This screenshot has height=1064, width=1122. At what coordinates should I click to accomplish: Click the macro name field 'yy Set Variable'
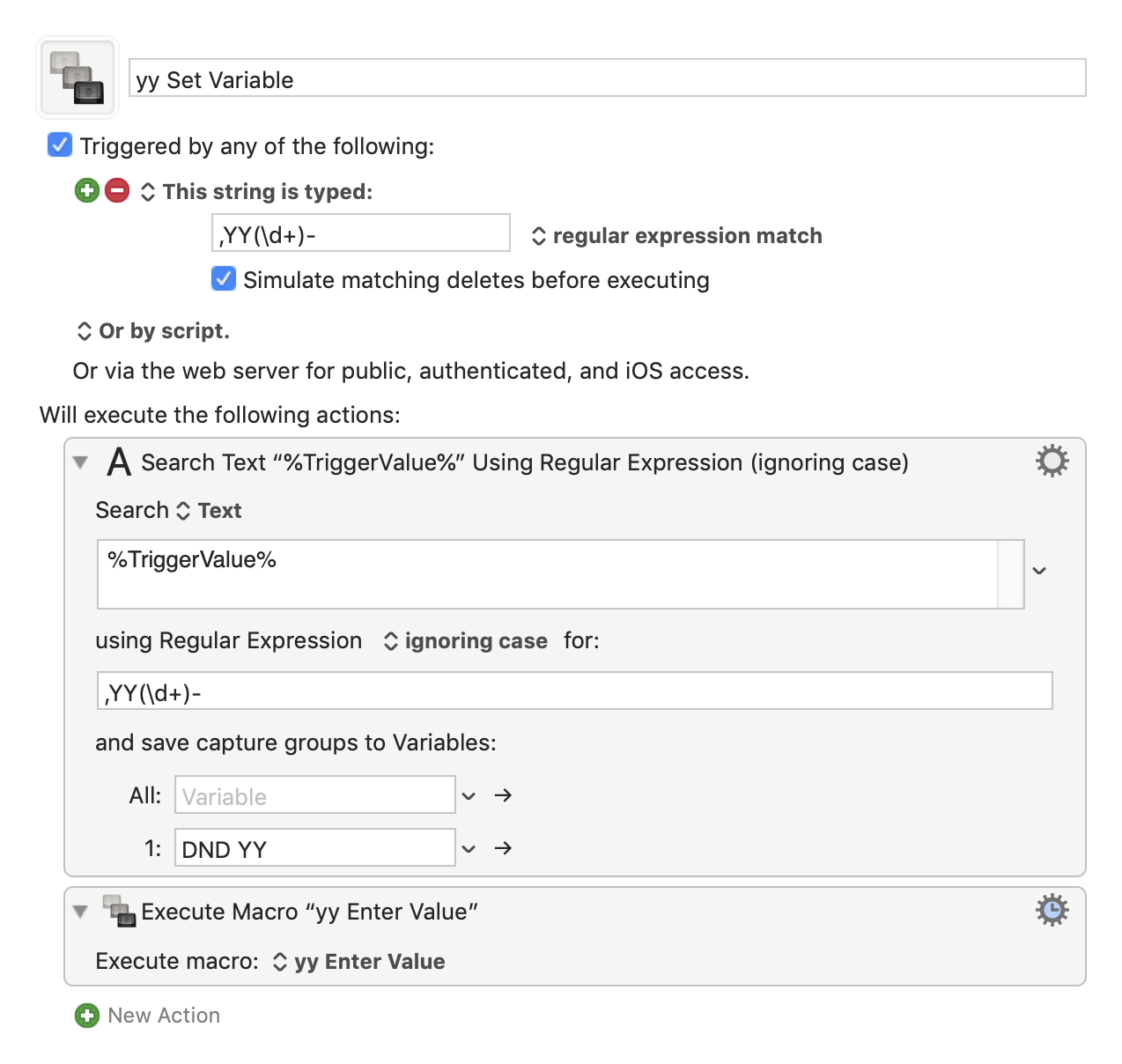coord(608,78)
